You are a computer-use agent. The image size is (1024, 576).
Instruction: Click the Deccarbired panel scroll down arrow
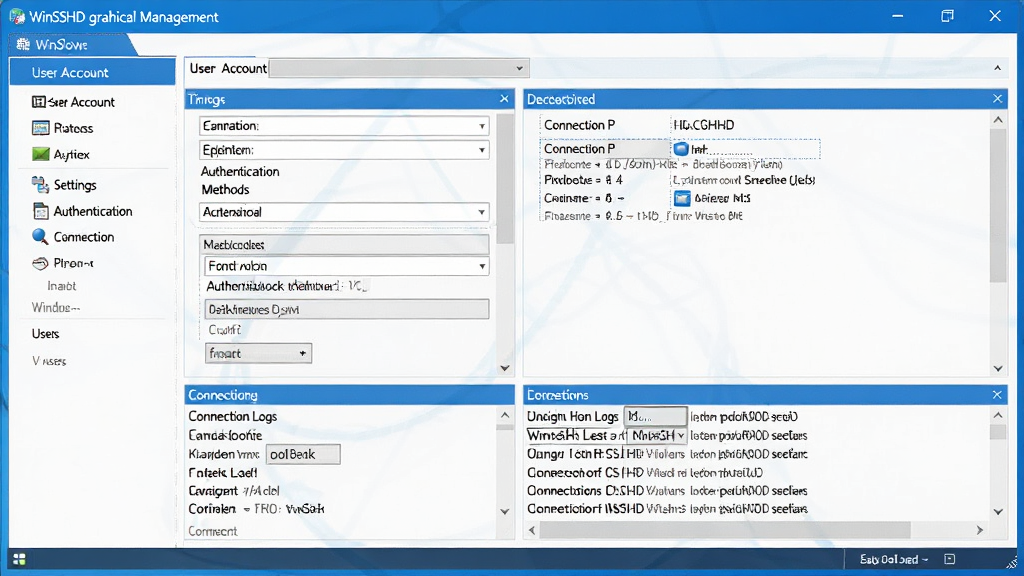tap(998, 368)
